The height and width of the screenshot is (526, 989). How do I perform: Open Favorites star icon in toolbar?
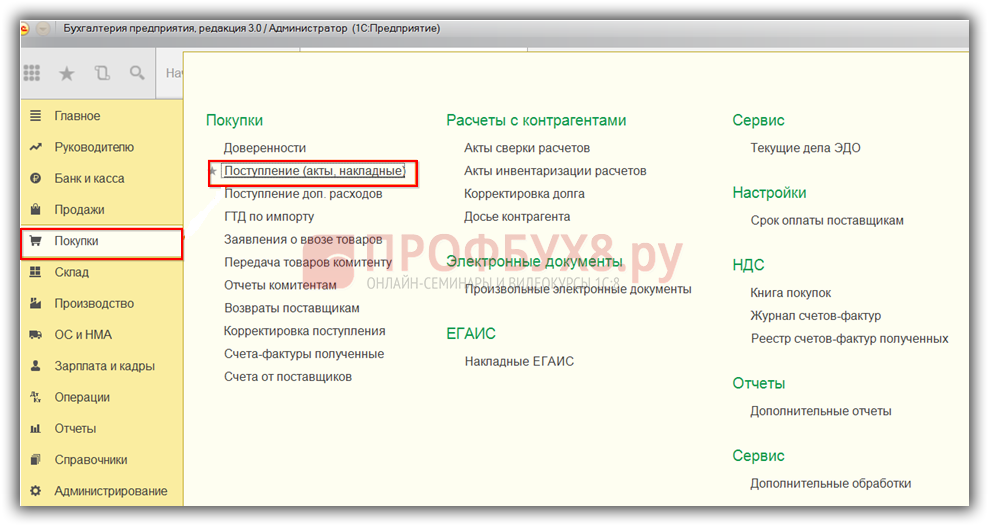pyautogui.click(x=66, y=74)
